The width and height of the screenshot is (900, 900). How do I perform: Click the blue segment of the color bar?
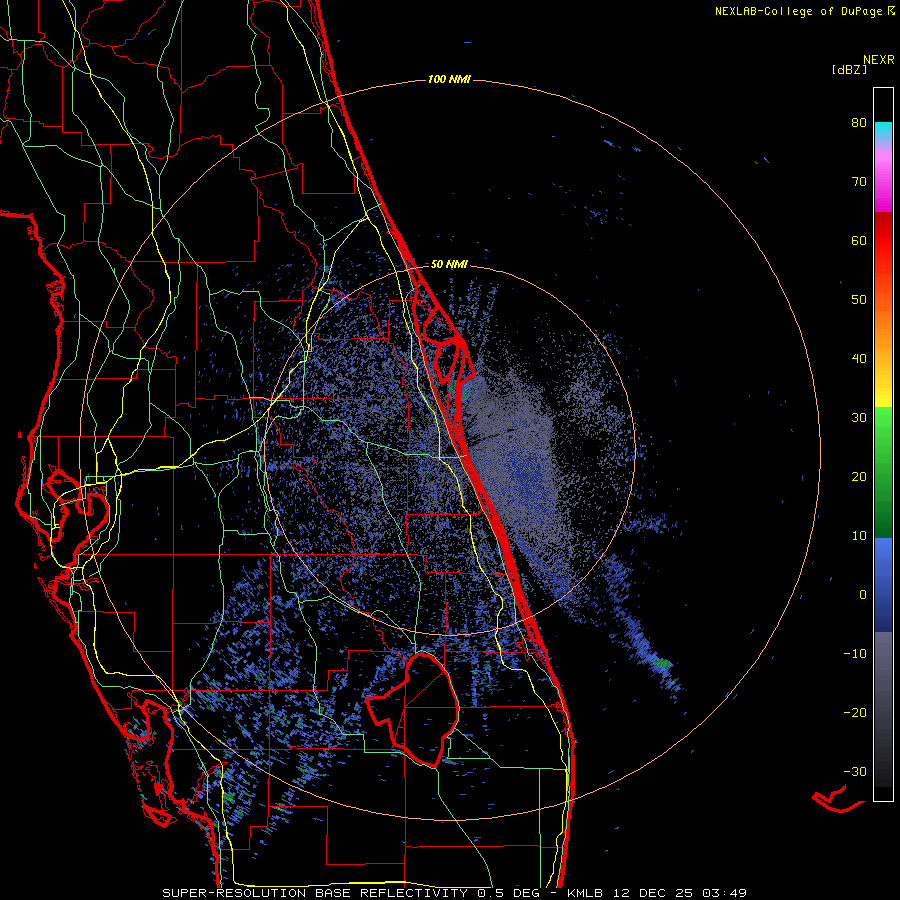(883, 584)
